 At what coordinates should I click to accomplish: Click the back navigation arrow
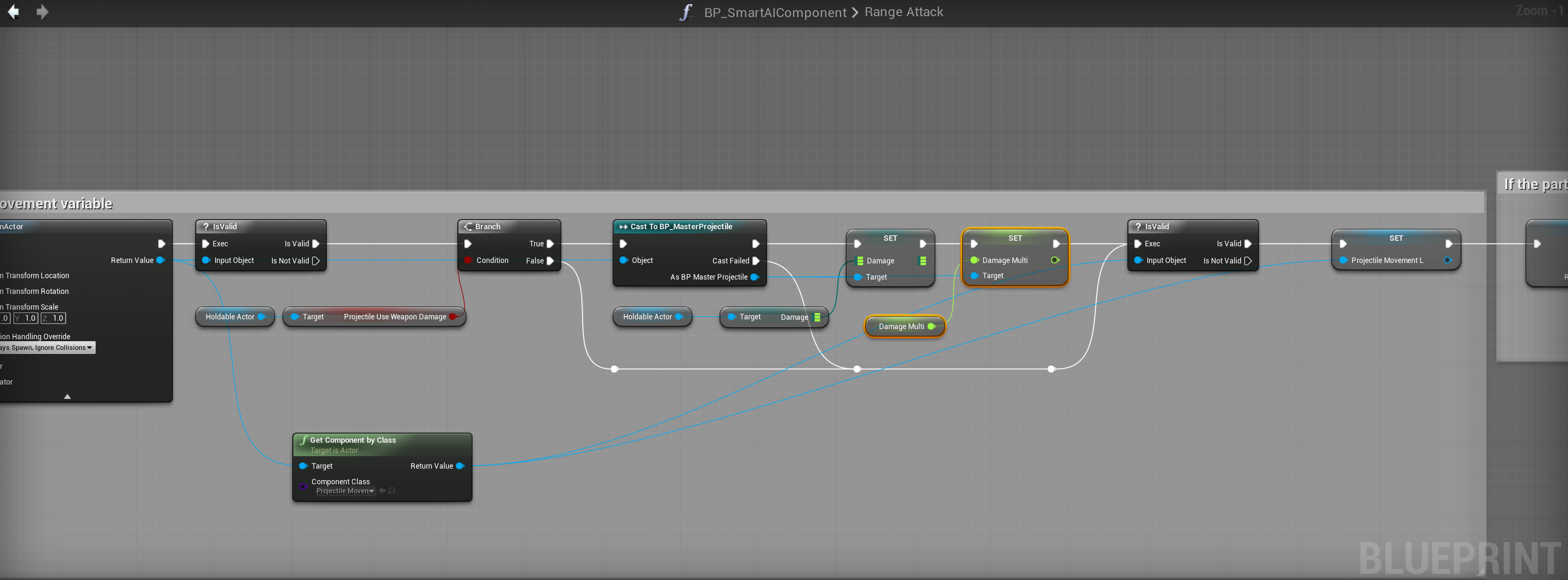click(x=13, y=12)
